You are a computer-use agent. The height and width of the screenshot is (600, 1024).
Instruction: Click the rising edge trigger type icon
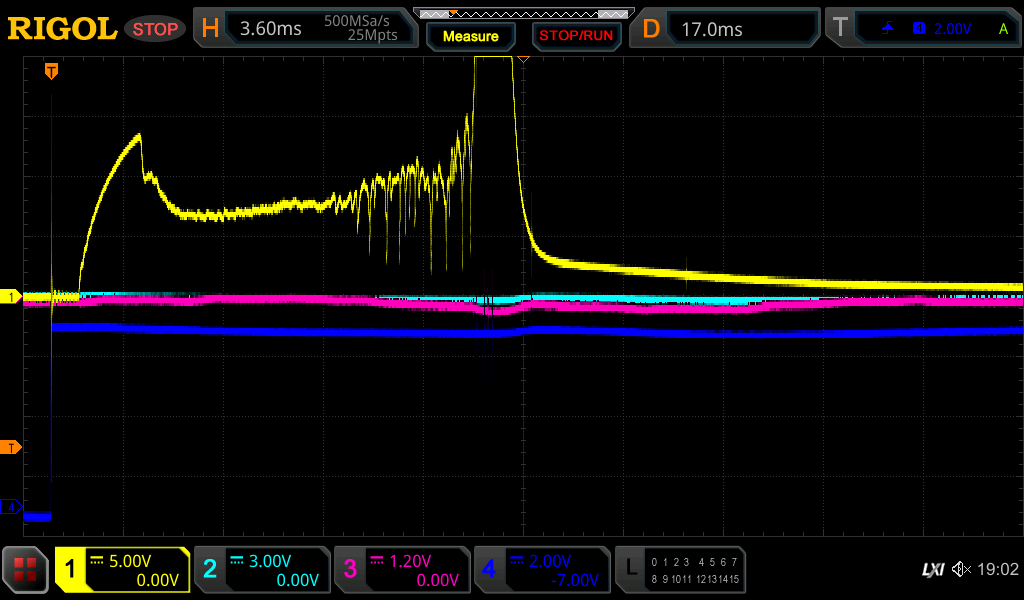click(x=888, y=29)
